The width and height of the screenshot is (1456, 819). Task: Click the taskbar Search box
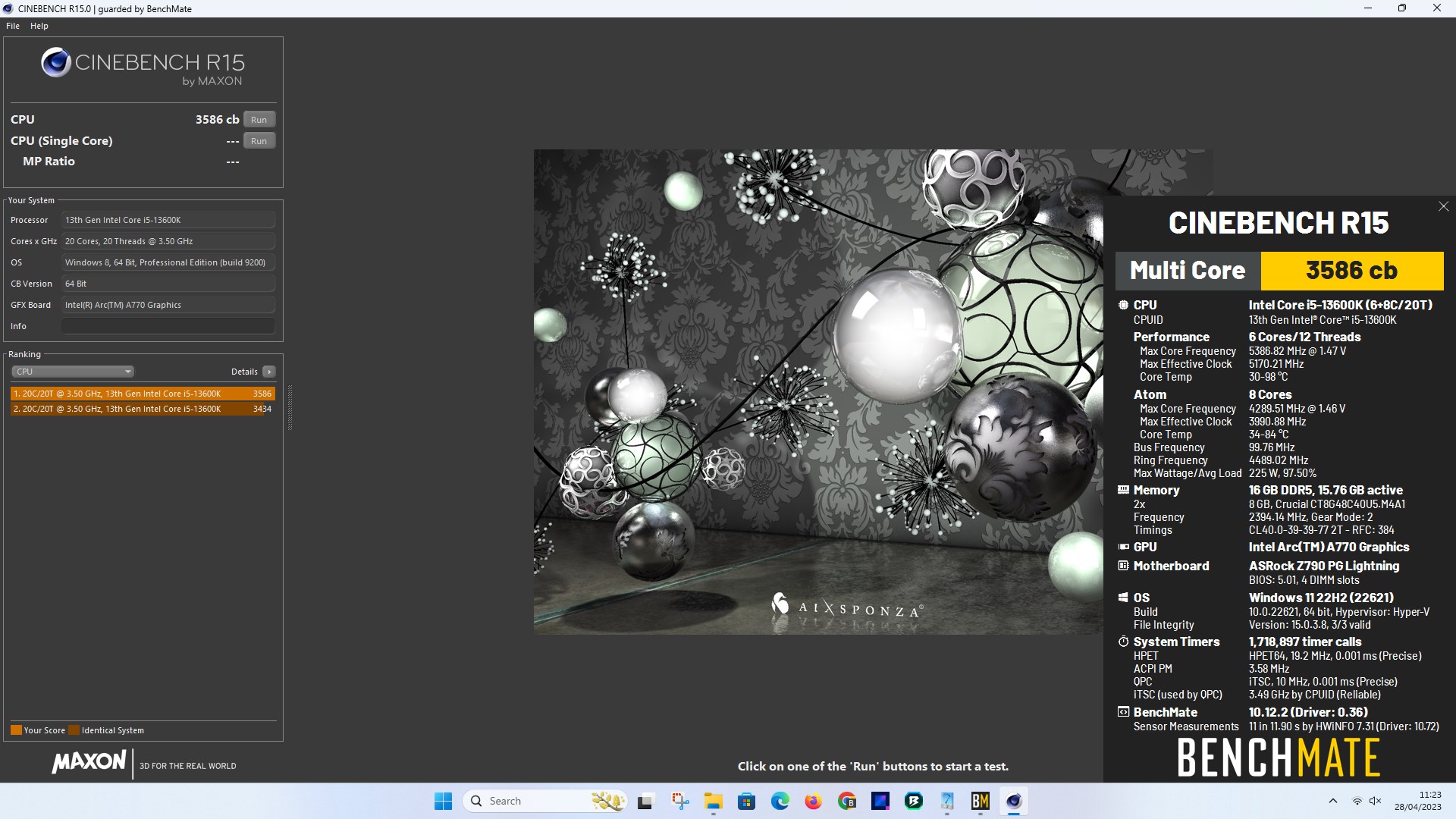coord(546,801)
